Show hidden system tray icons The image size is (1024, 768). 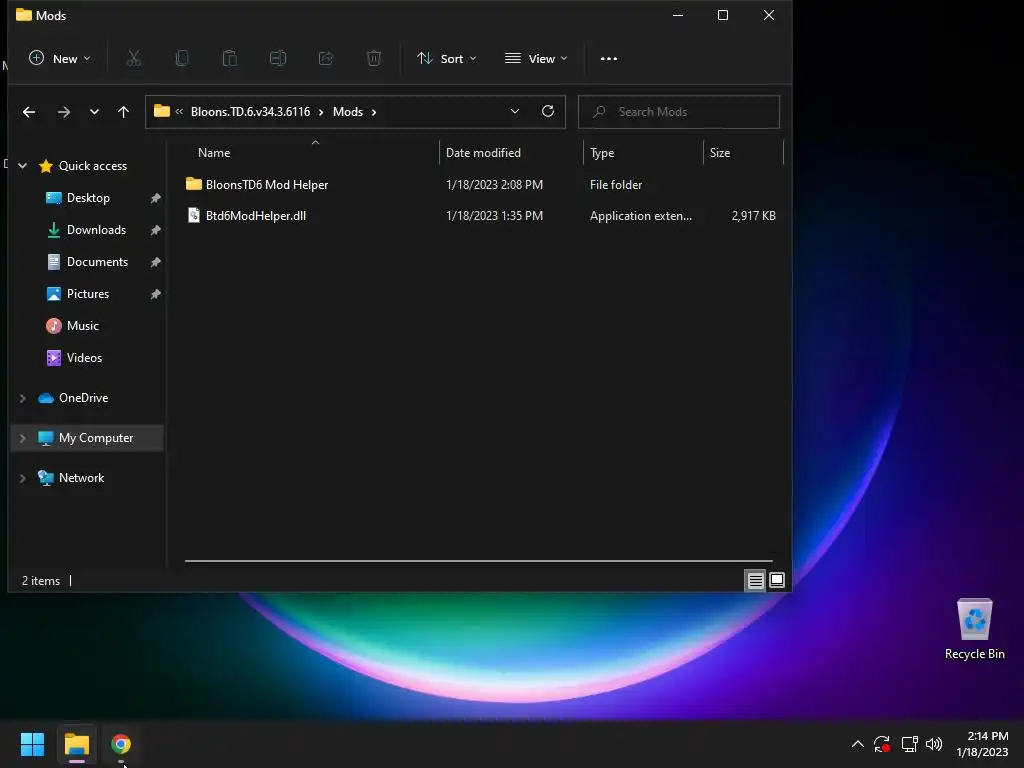coord(857,744)
